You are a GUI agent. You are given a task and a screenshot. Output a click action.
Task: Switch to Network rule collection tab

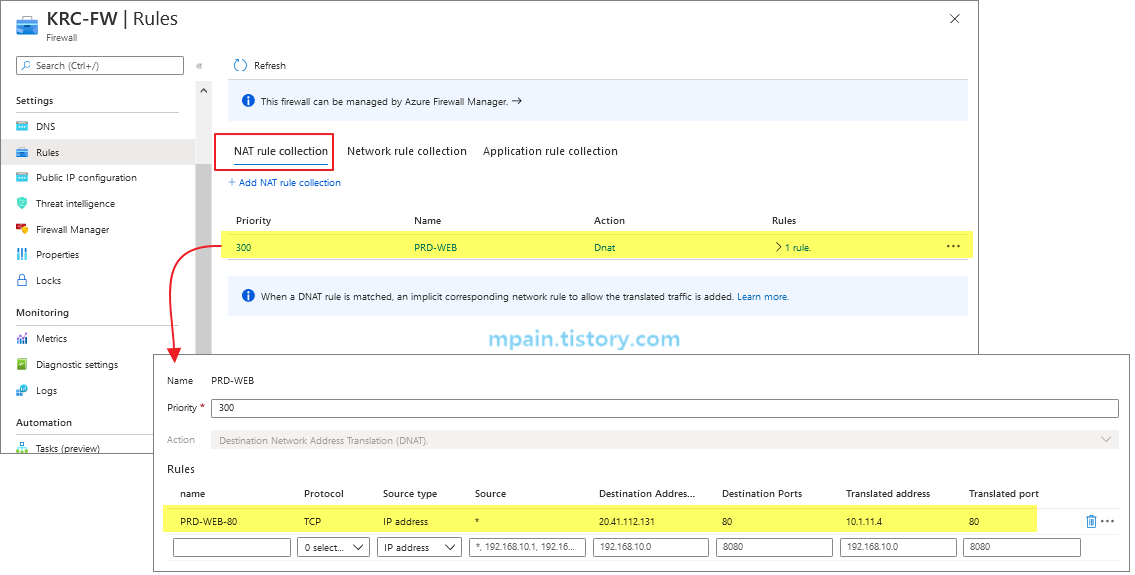(x=407, y=151)
